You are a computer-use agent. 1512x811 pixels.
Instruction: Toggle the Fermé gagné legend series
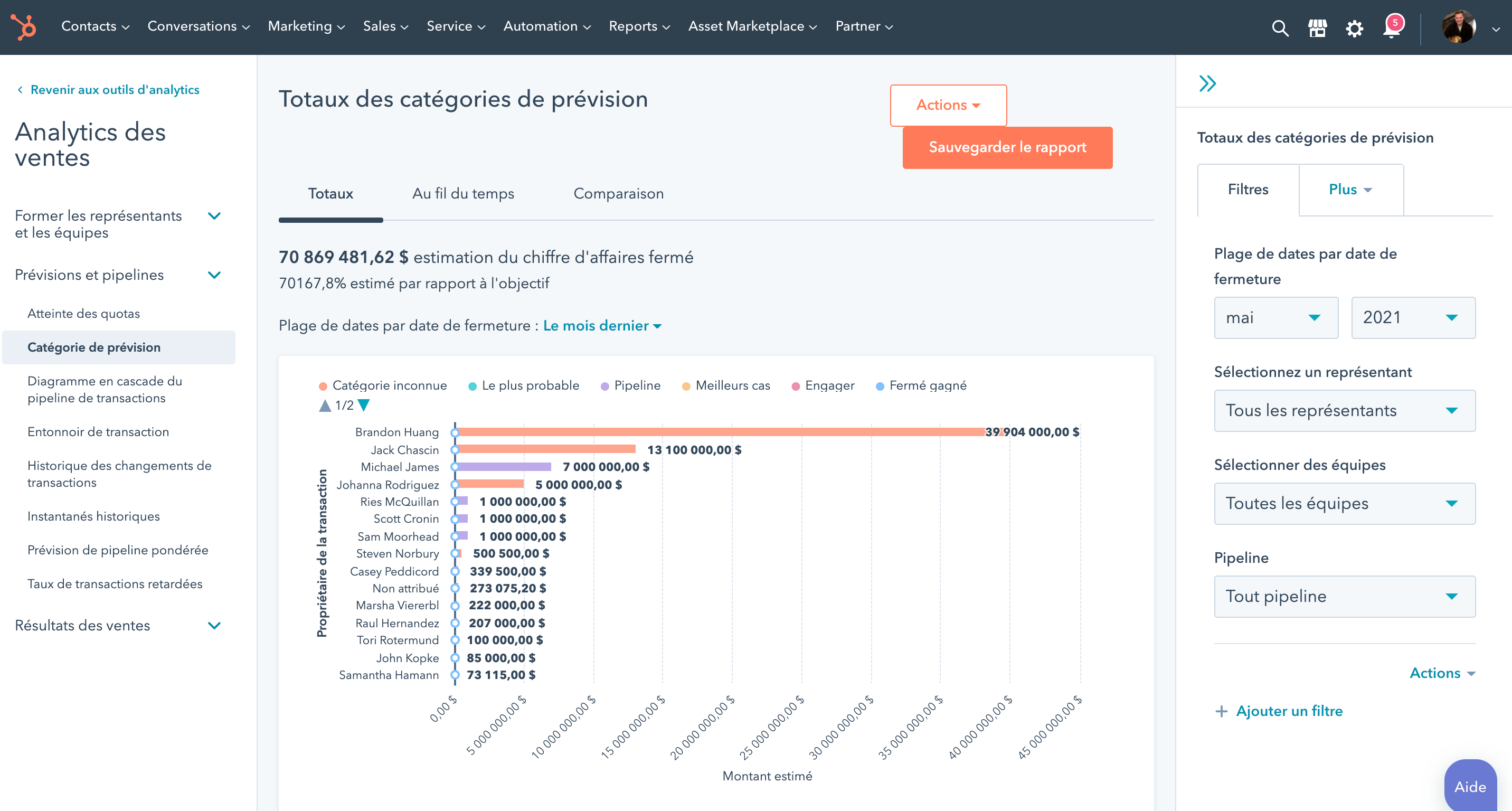pyautogui.click(x=921, y=385)
